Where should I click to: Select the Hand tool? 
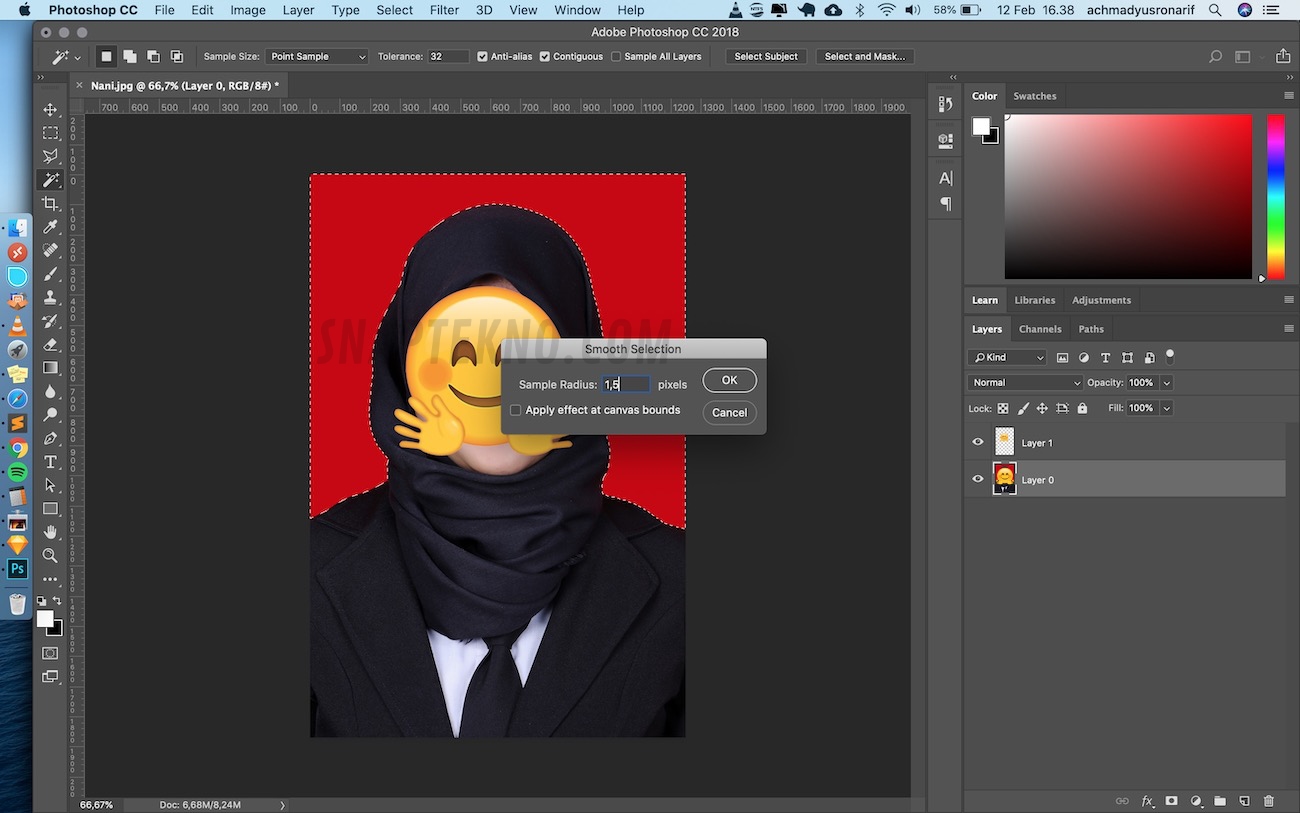(x=50, y=532)
